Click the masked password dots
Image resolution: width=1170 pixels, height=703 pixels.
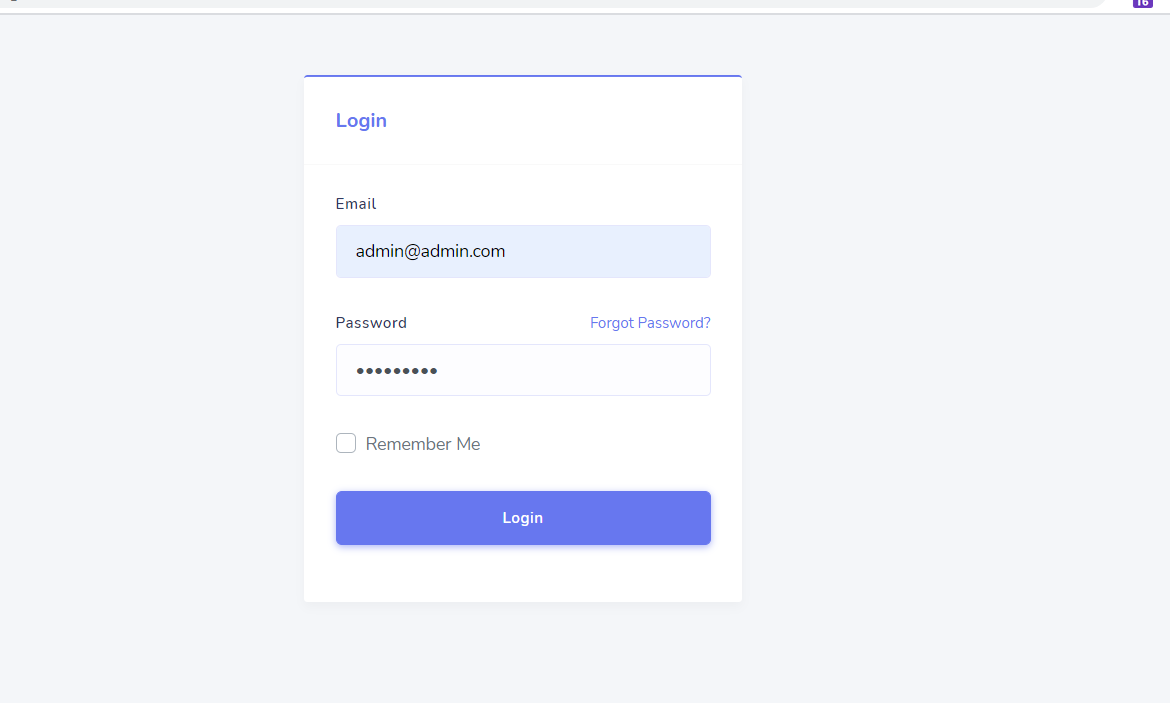pos(397,371)
